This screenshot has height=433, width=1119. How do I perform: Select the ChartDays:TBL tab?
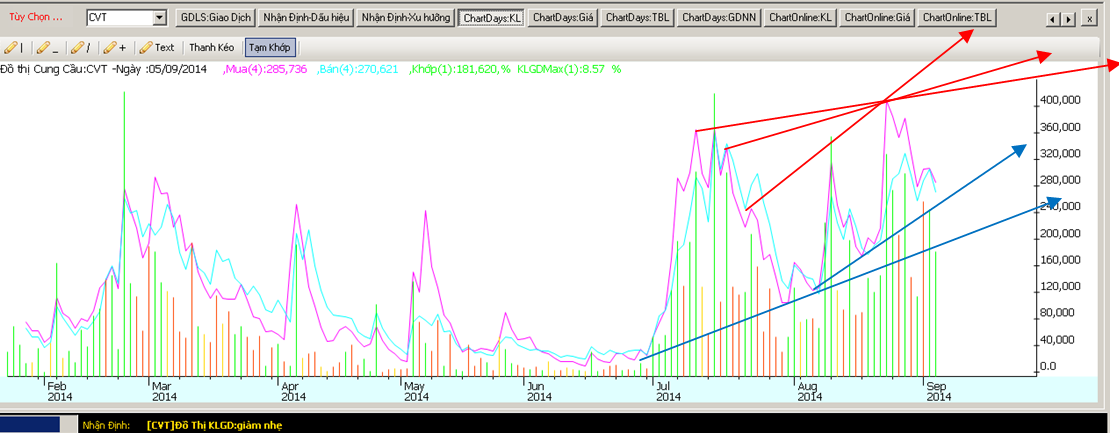click(x=637, y=17)
